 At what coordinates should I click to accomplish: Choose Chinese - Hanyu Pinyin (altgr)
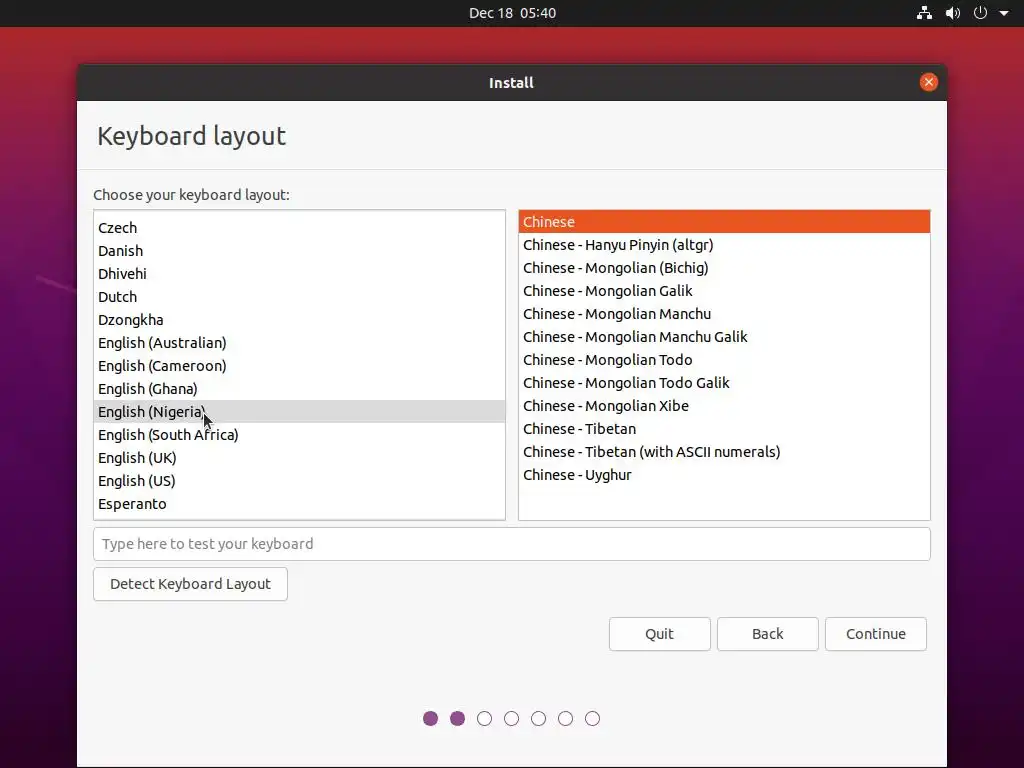724,245
